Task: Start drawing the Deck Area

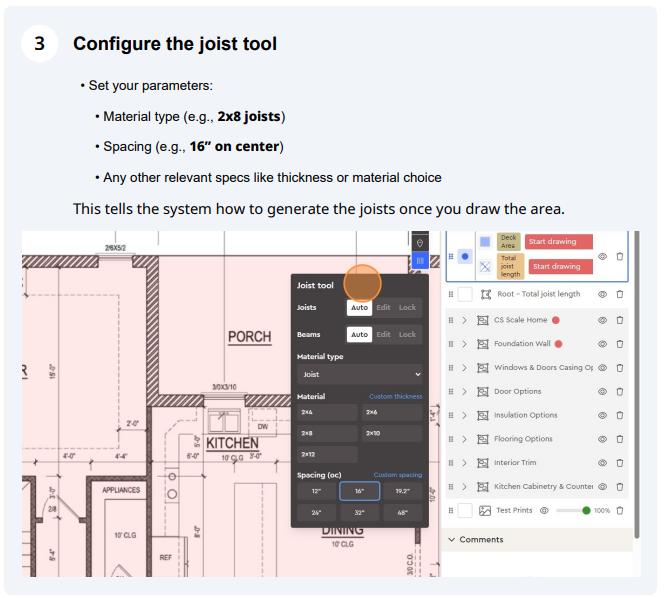Action: pos(559,242)
